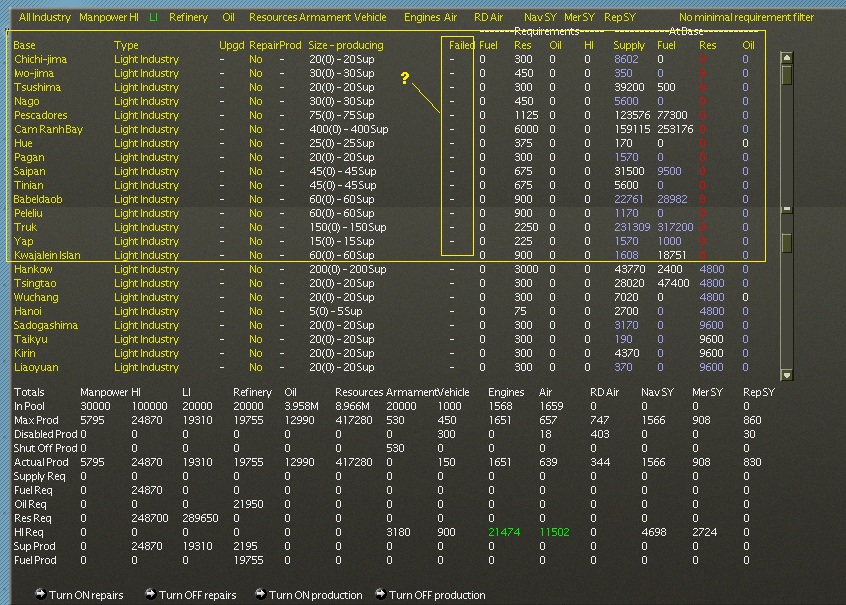Click the Hue base row name
The image size is (846, 605).
pyautogui.click(x=23, y=144)
